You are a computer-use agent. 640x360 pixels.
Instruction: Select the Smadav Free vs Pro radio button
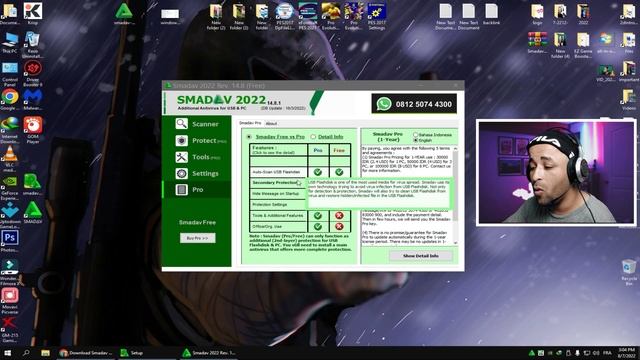click(x=249, y=137)
